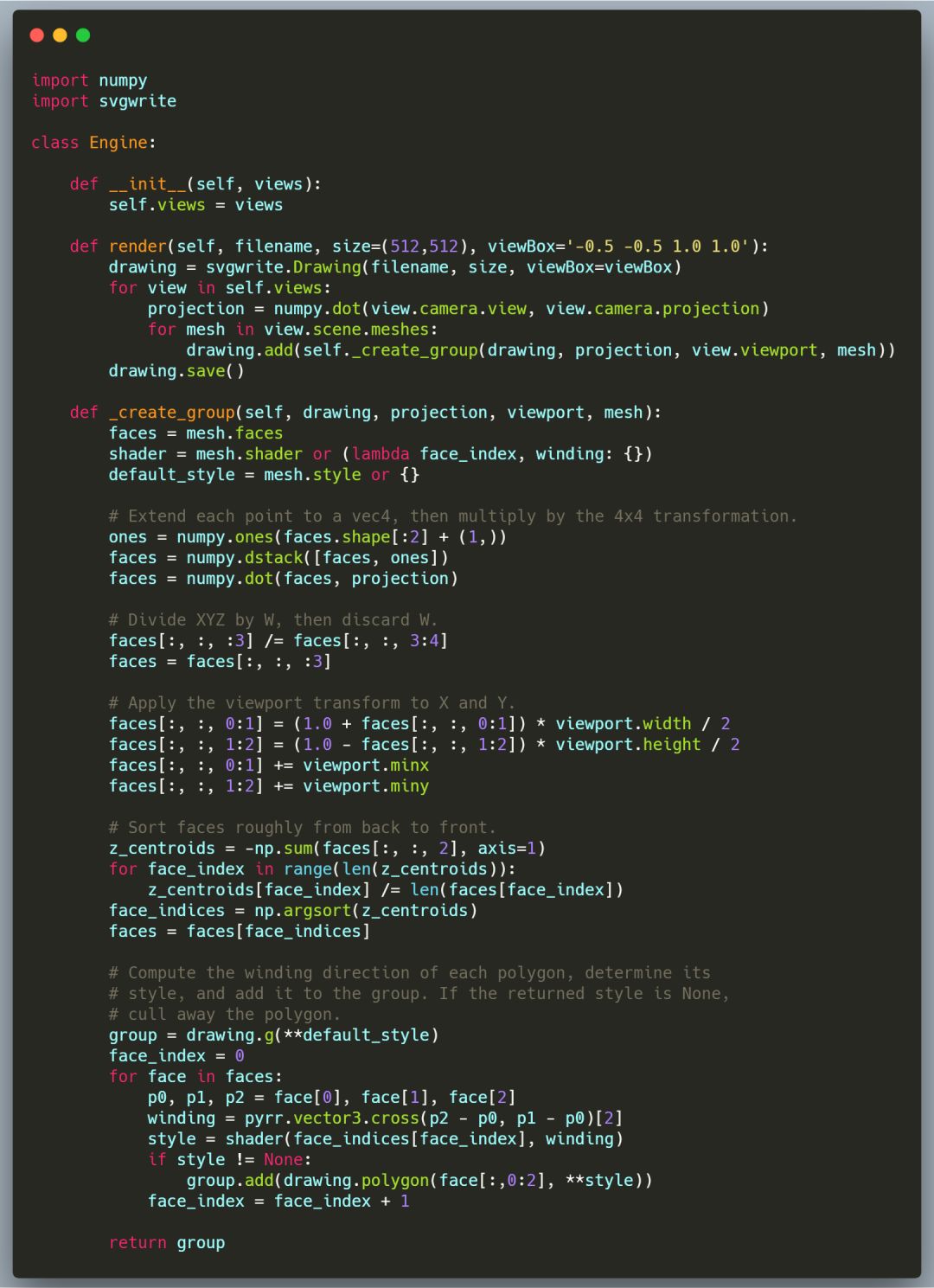Click the red traffic light dot
Screen dimensions: 934x1288
pyautogui.click(x=38, y=36)
